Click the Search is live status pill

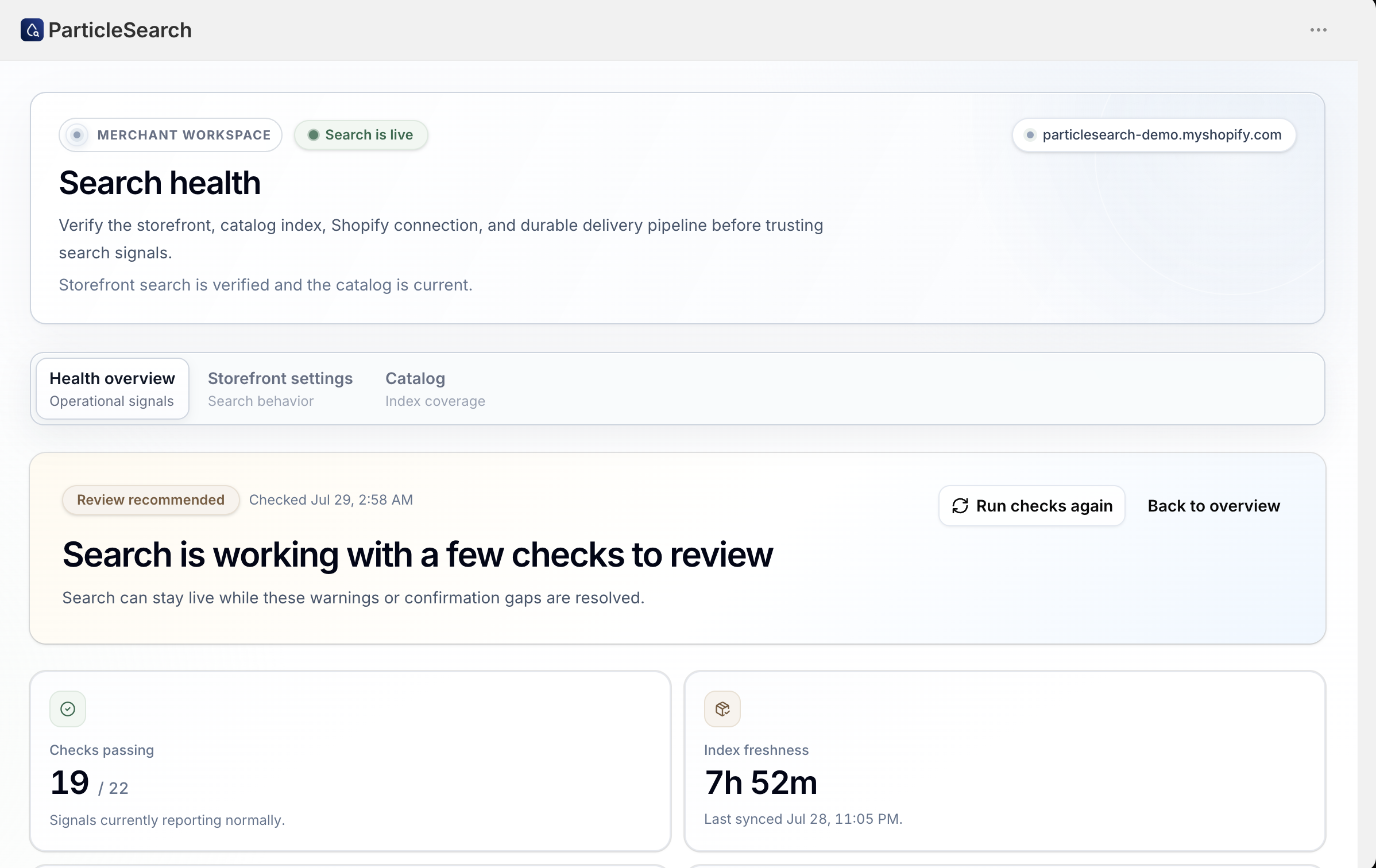(x=361, y=135)
